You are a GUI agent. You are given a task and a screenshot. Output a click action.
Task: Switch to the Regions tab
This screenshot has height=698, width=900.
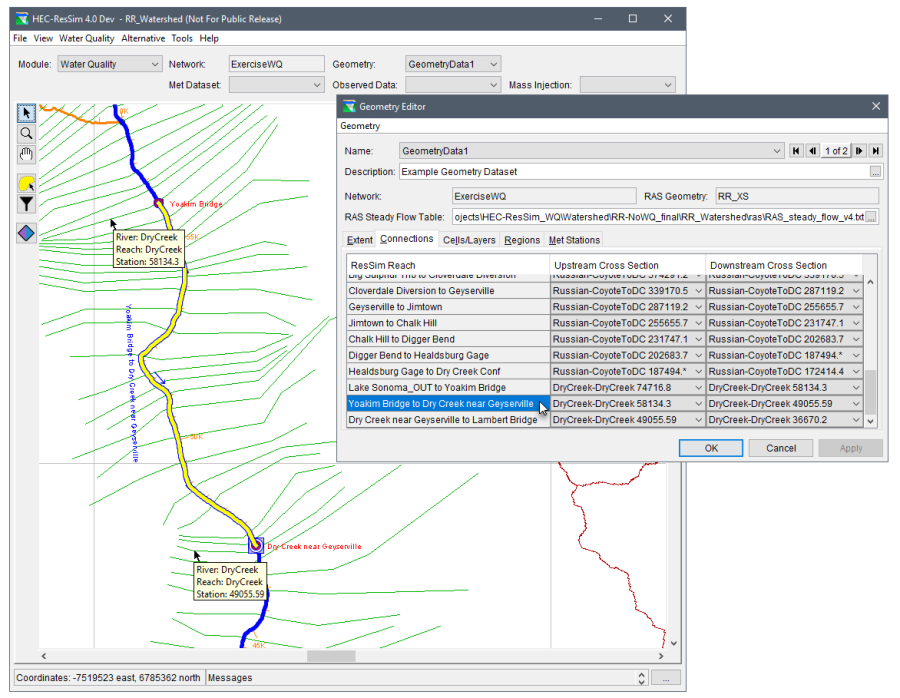[x=522, y=240]
